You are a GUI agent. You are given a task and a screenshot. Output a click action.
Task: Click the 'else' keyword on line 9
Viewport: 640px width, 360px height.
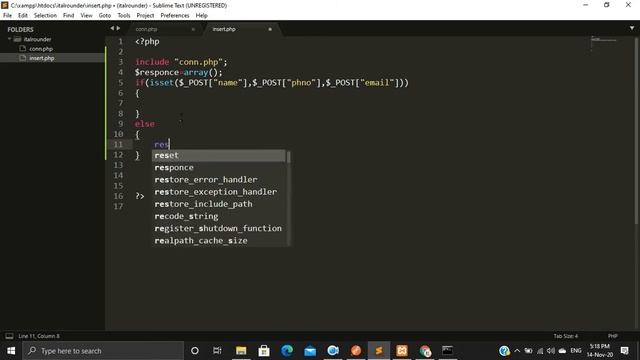(x=144, y=124)
